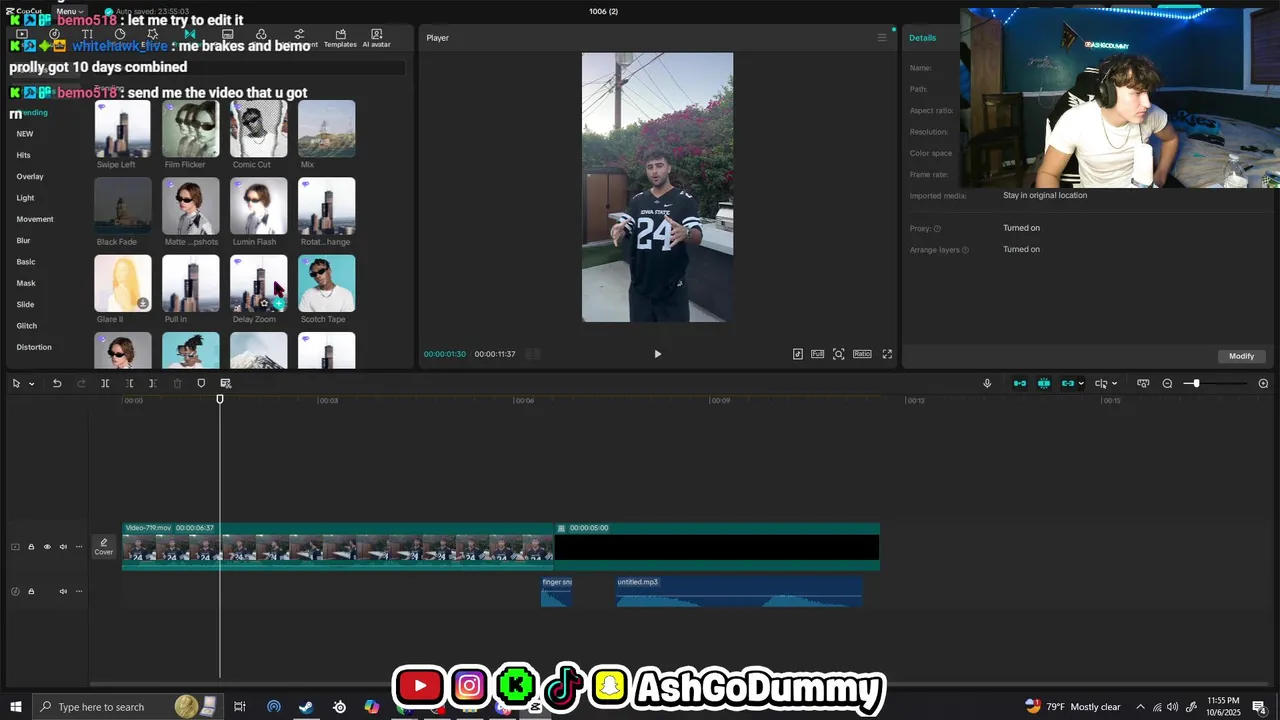This screenshot has width=1280, height=720.
Task: Open the caption removal tool icon in the timeline toolbar
Action: click(x=225, y=384)
